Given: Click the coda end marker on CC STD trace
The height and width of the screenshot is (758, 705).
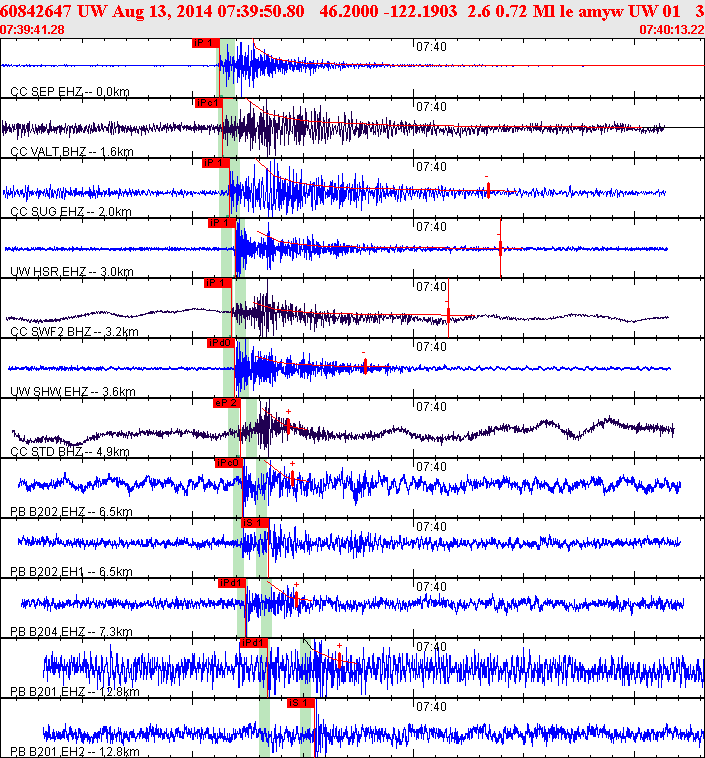Looking at the screenshot, I should coord(288,426).
